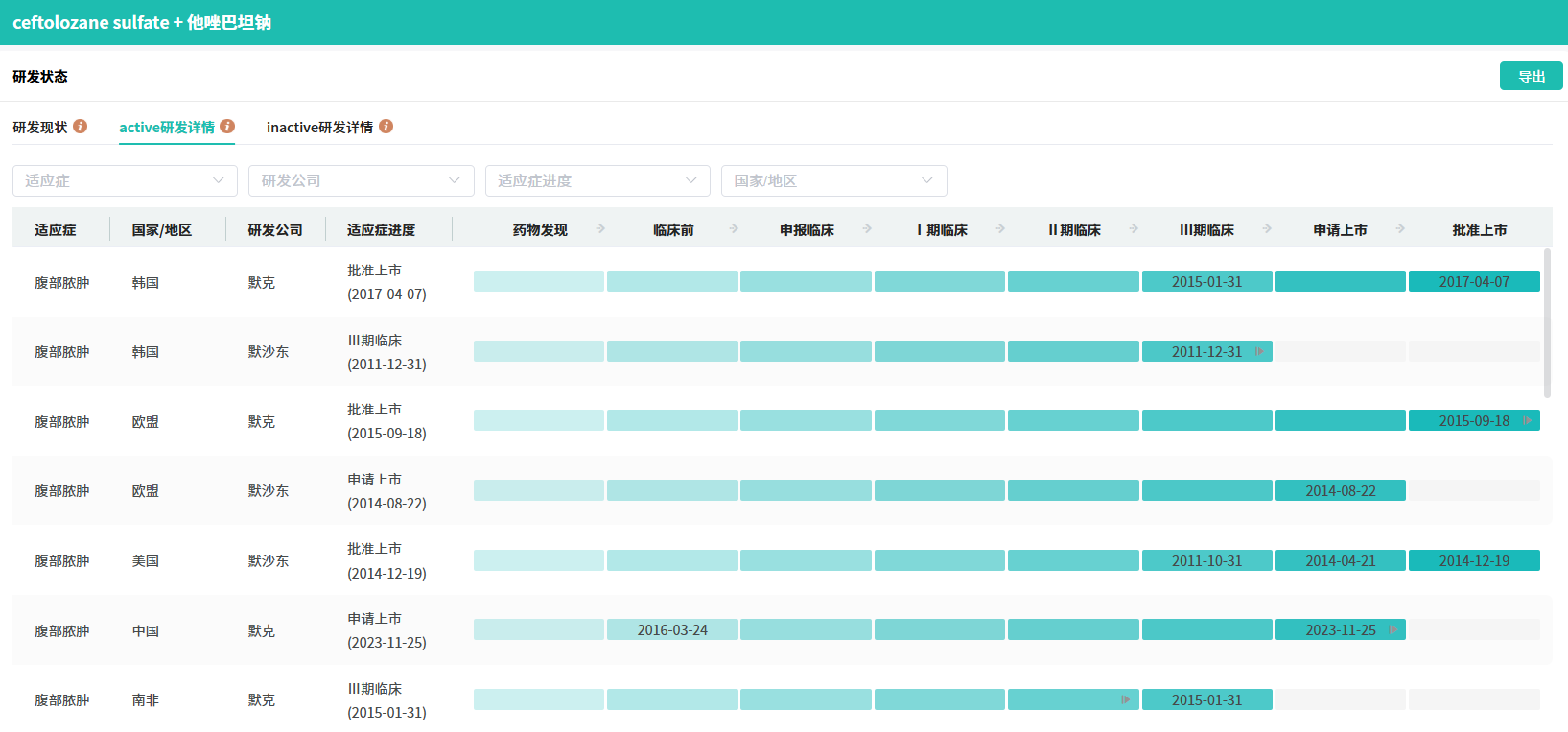Click the info icon beside inactive研发详情
The height and width of the screenshot is (732, 1568).
click(386, 127)
